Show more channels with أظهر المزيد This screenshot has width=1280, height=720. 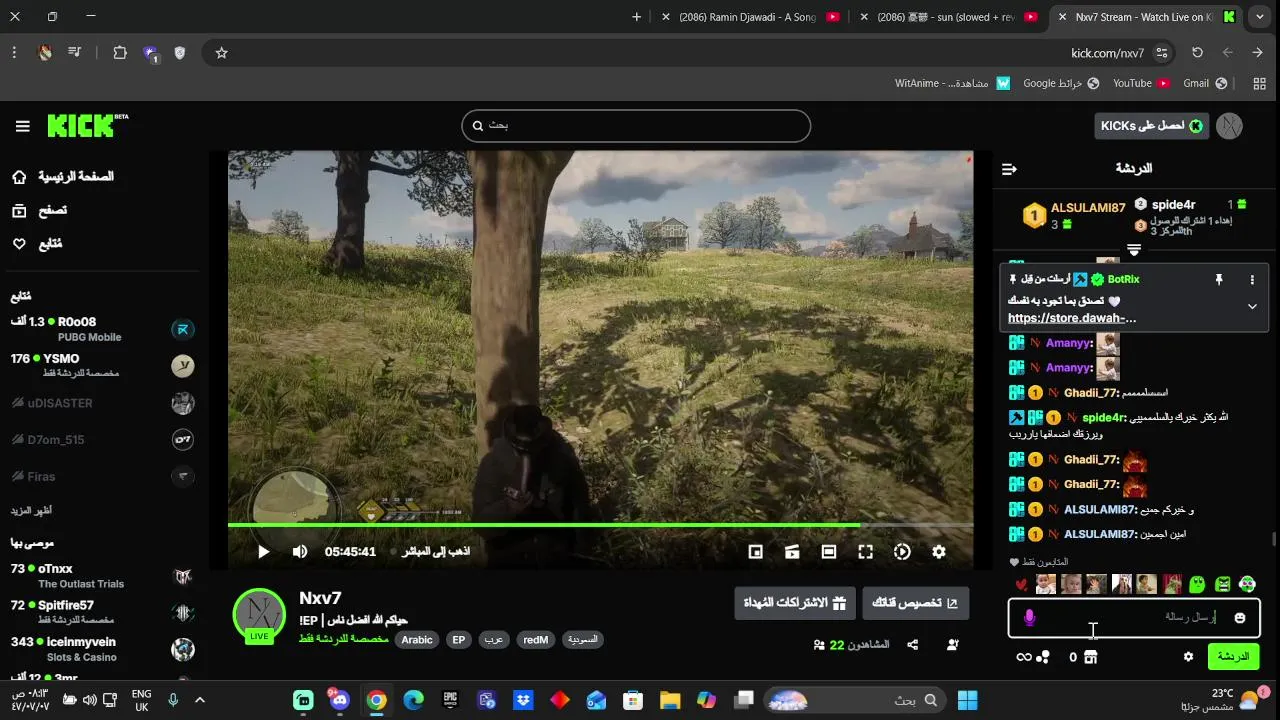pos(31,510)
